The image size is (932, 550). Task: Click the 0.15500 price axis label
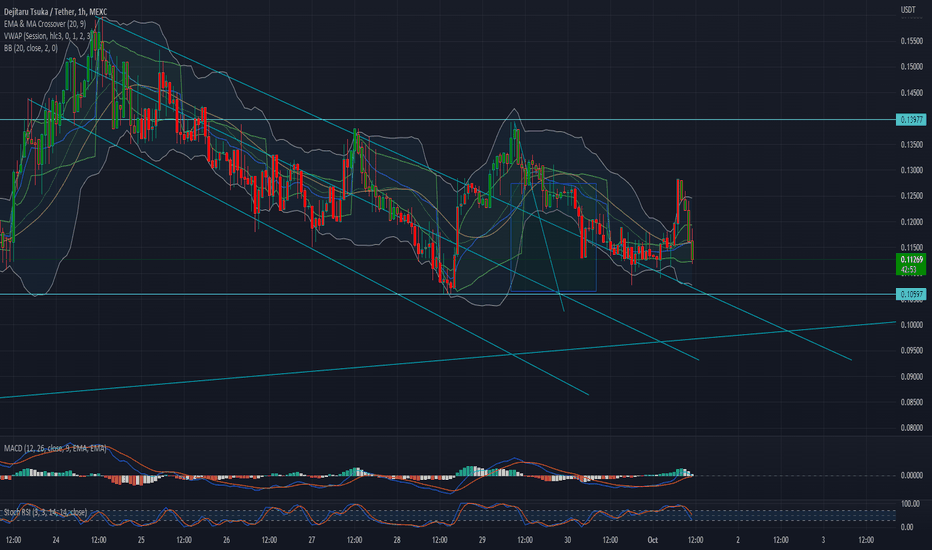911,41
